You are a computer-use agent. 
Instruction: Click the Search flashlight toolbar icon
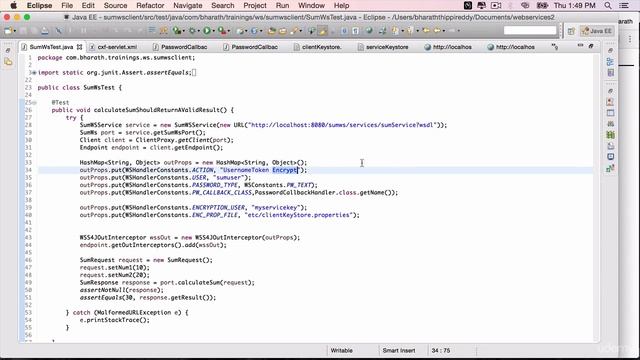pos(295,31)
